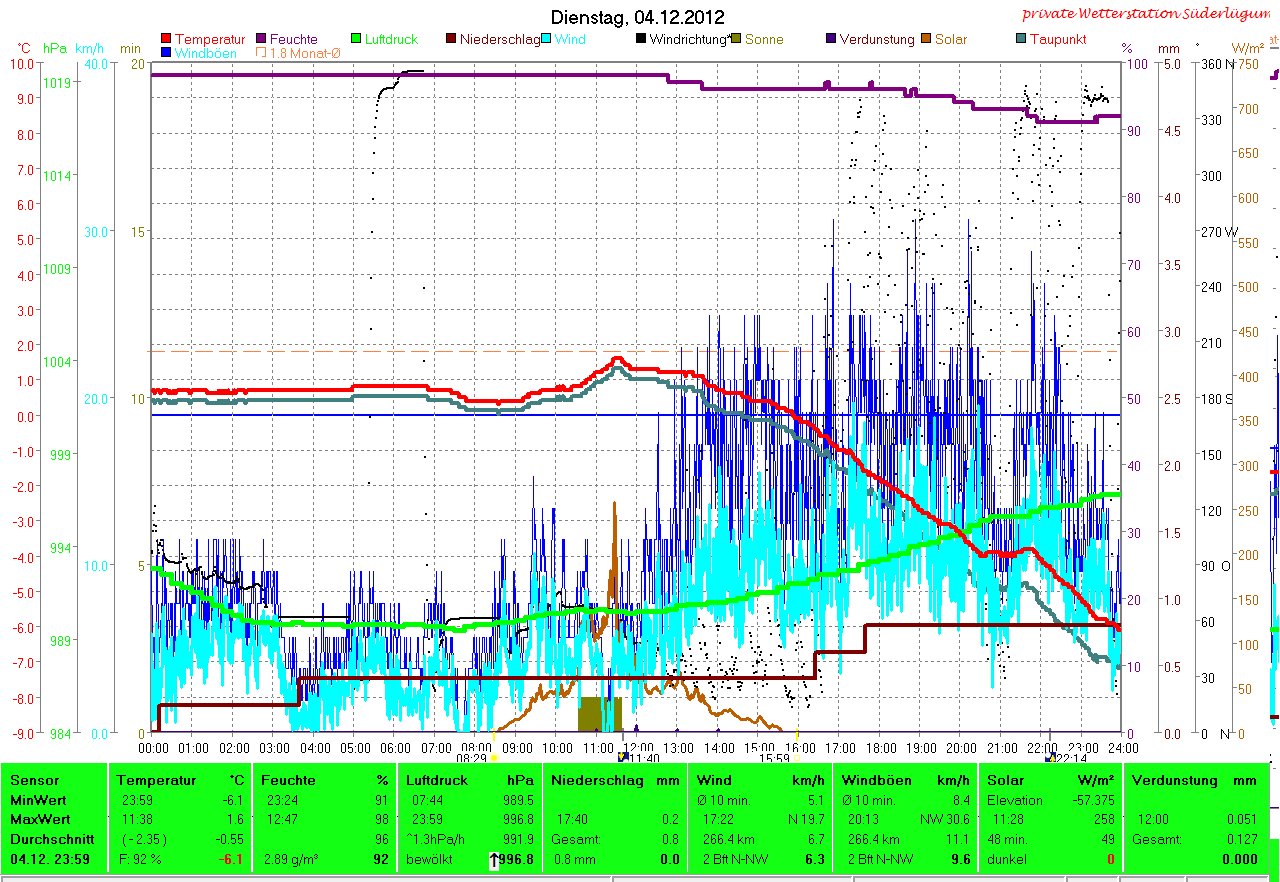Screen dimensions: 1280x882
Task: Click the cyan Wind legend square
Action: point(548,40)
